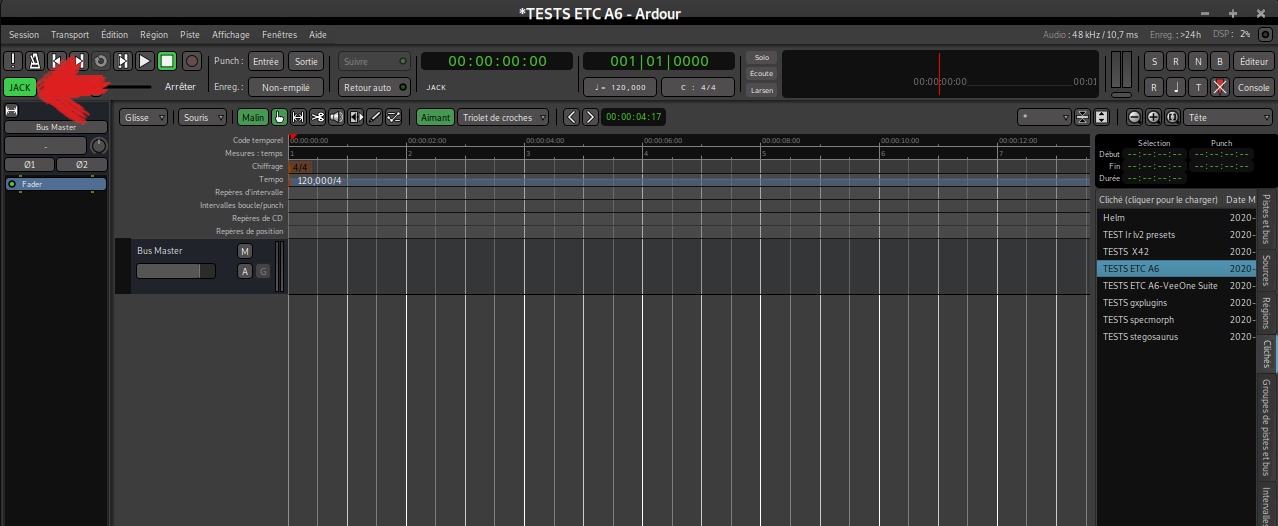Click the red X feedback alert button

tap(1219, 87)
